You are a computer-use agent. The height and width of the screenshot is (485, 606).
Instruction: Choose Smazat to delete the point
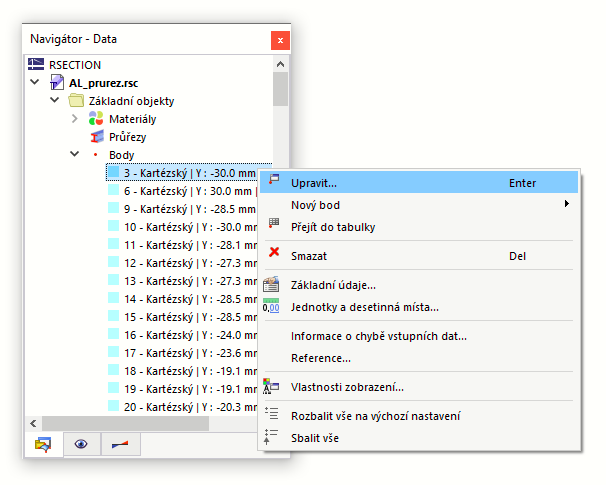point(419,255)
